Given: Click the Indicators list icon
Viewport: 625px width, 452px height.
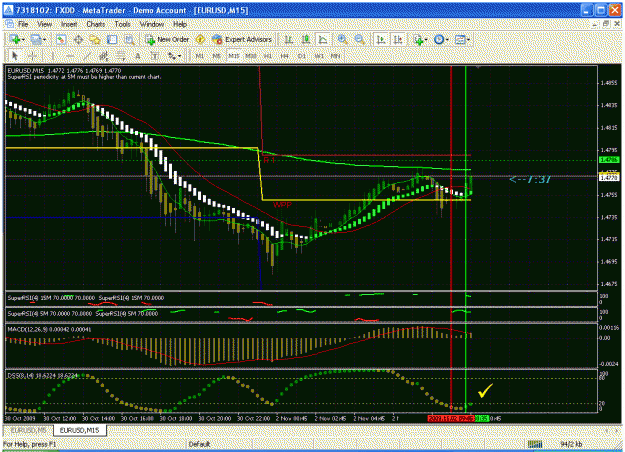Looking at the screenshot, I should point(418,39).
